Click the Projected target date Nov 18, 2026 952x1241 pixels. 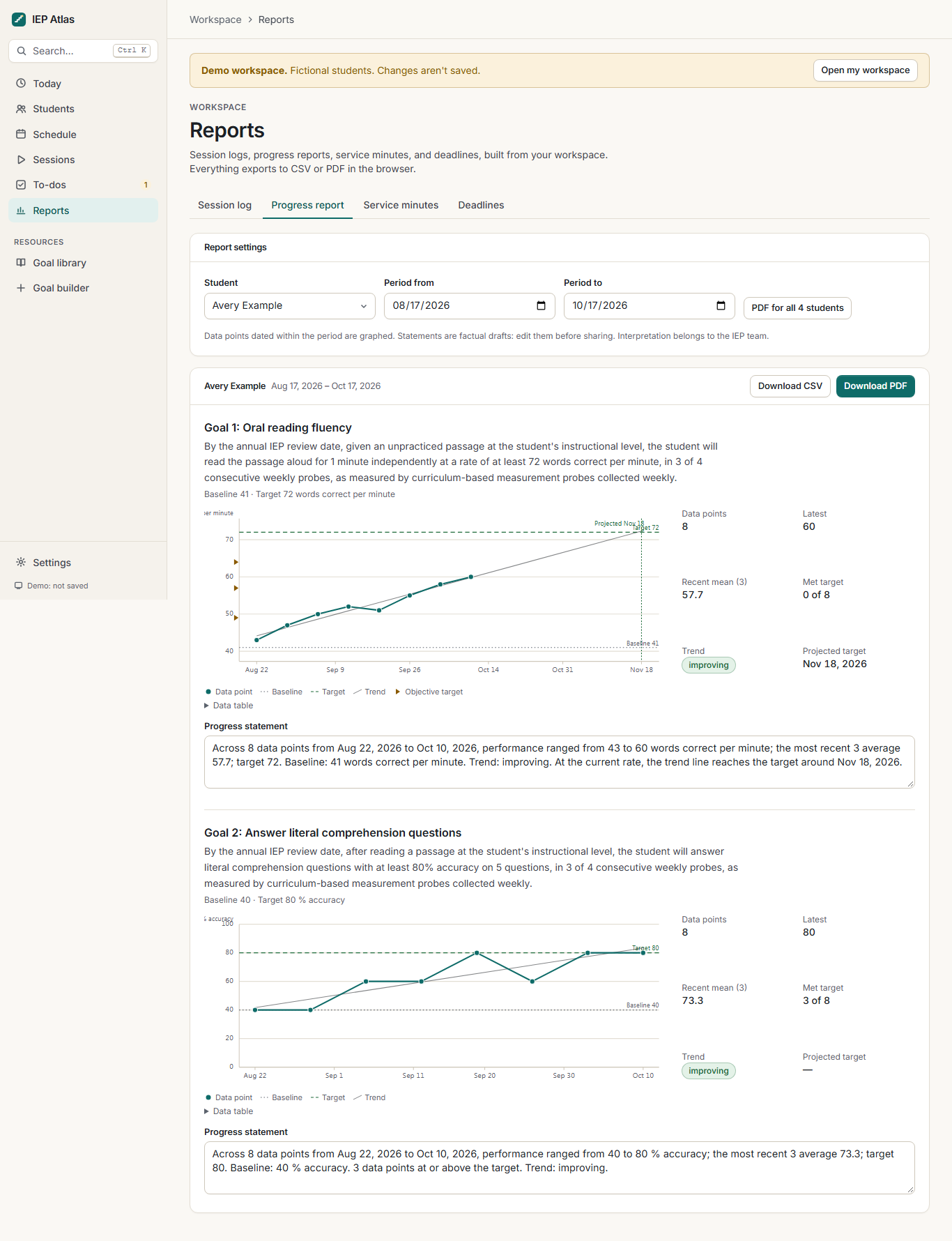point(835,664)
